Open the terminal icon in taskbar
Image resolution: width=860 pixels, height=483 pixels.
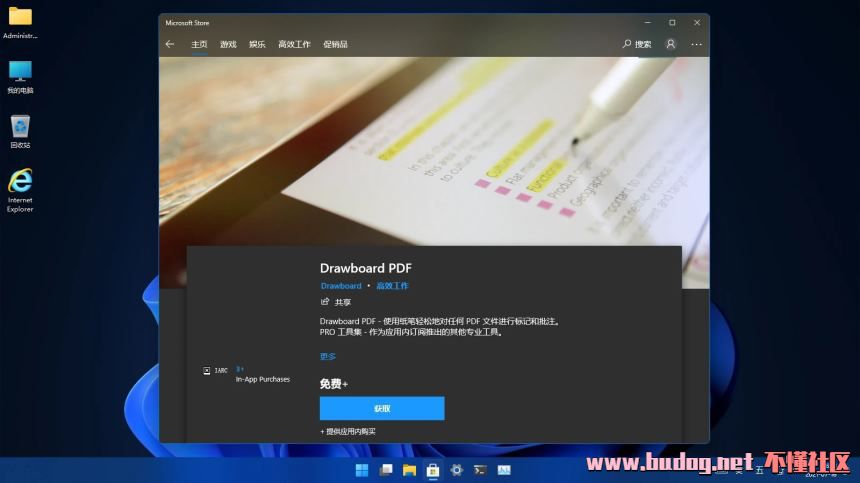click(x=480, y=470)
